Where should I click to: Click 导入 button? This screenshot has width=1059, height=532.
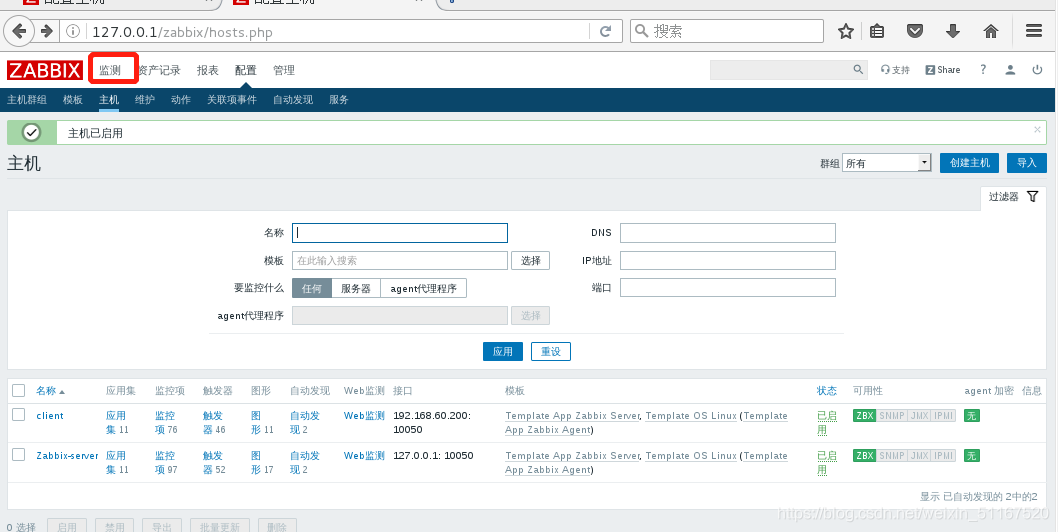[x=1027, y=163]
